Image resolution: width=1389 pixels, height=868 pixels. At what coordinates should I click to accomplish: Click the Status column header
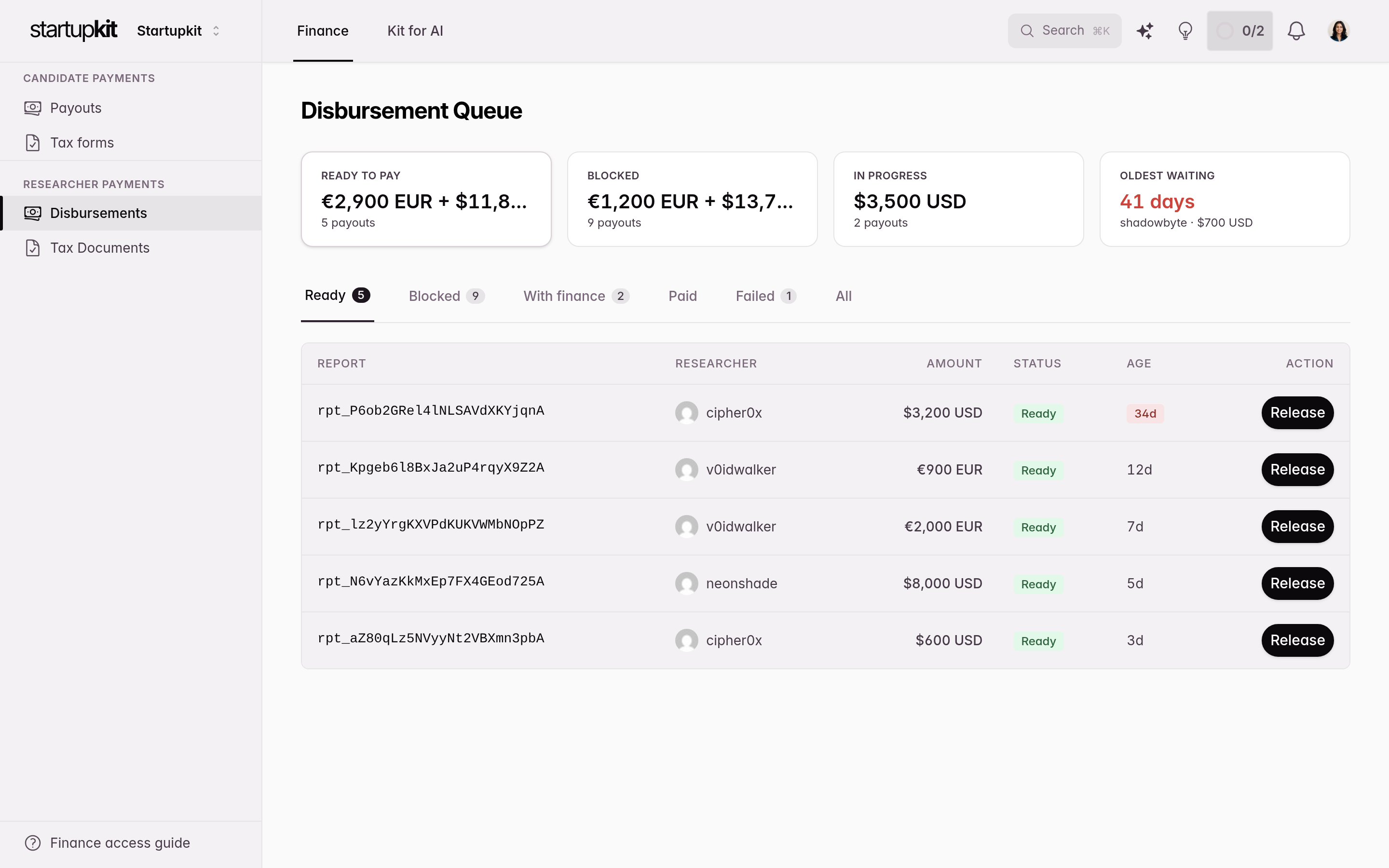(1037, 364)
